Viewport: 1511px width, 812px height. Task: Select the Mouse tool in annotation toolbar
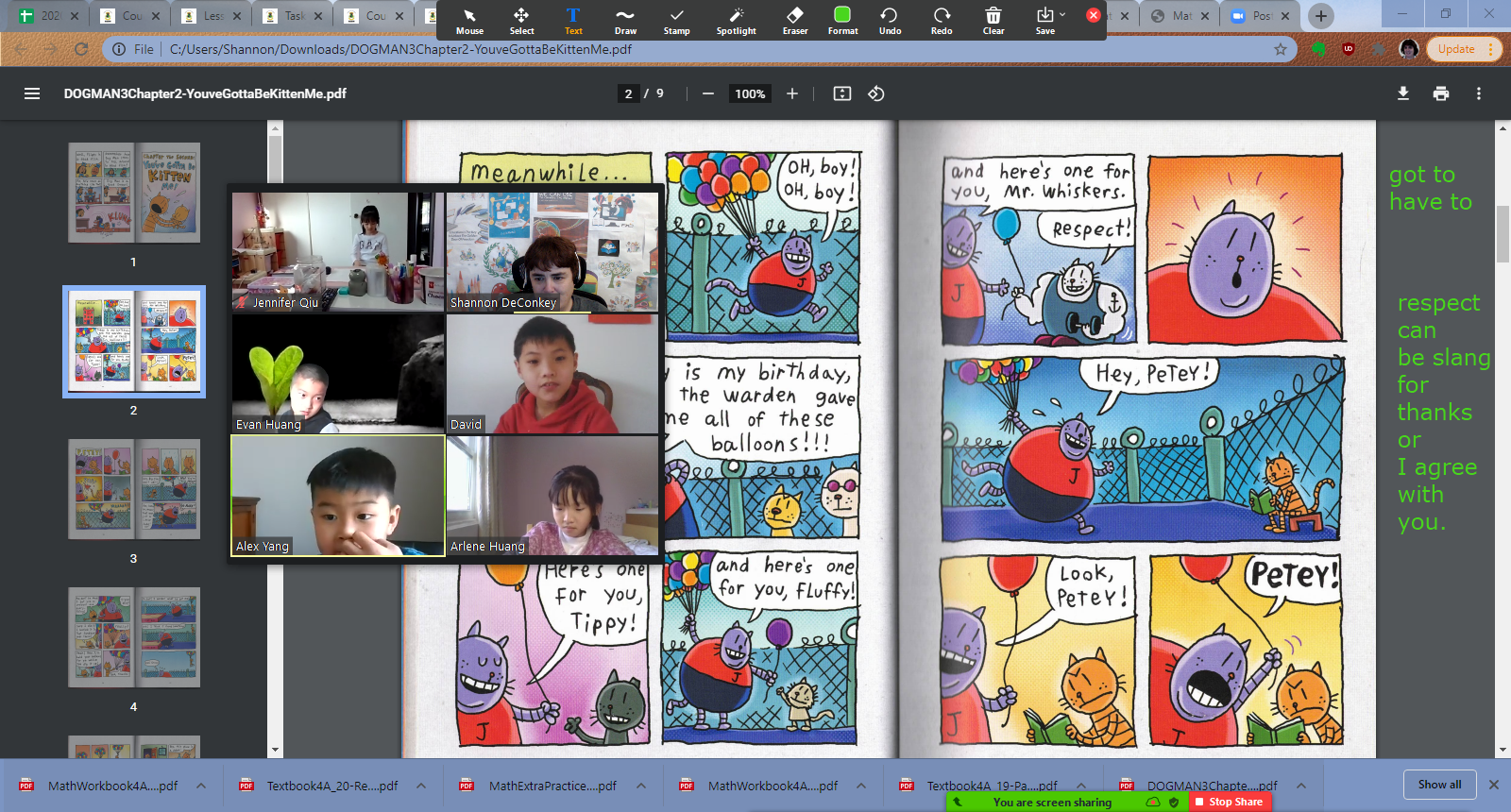pyautogui.click(x=469, y=21)
